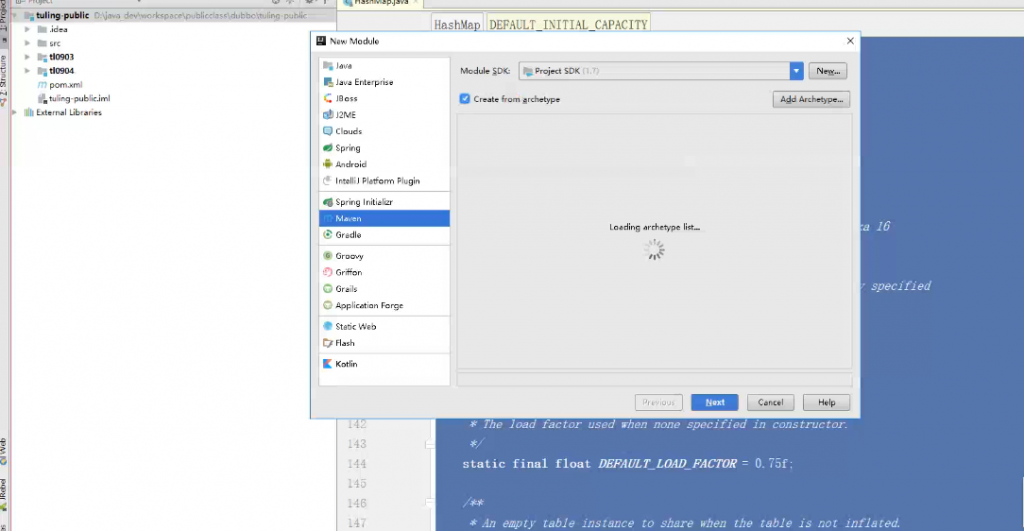1024x531 pixels.
Task: Open Help for the New Module dialog
Action: coord(827,402)
